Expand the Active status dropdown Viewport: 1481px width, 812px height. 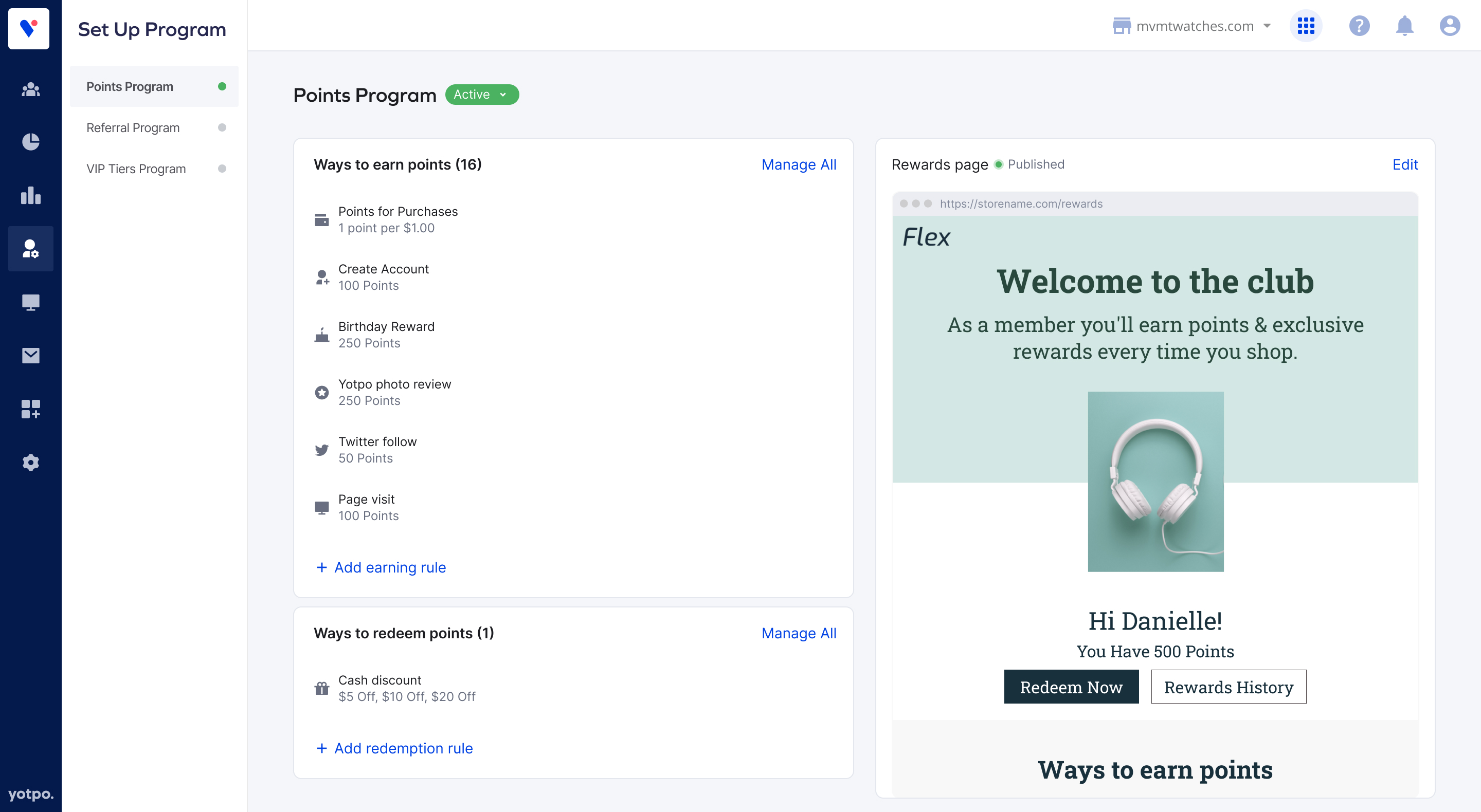pos(481,94)
